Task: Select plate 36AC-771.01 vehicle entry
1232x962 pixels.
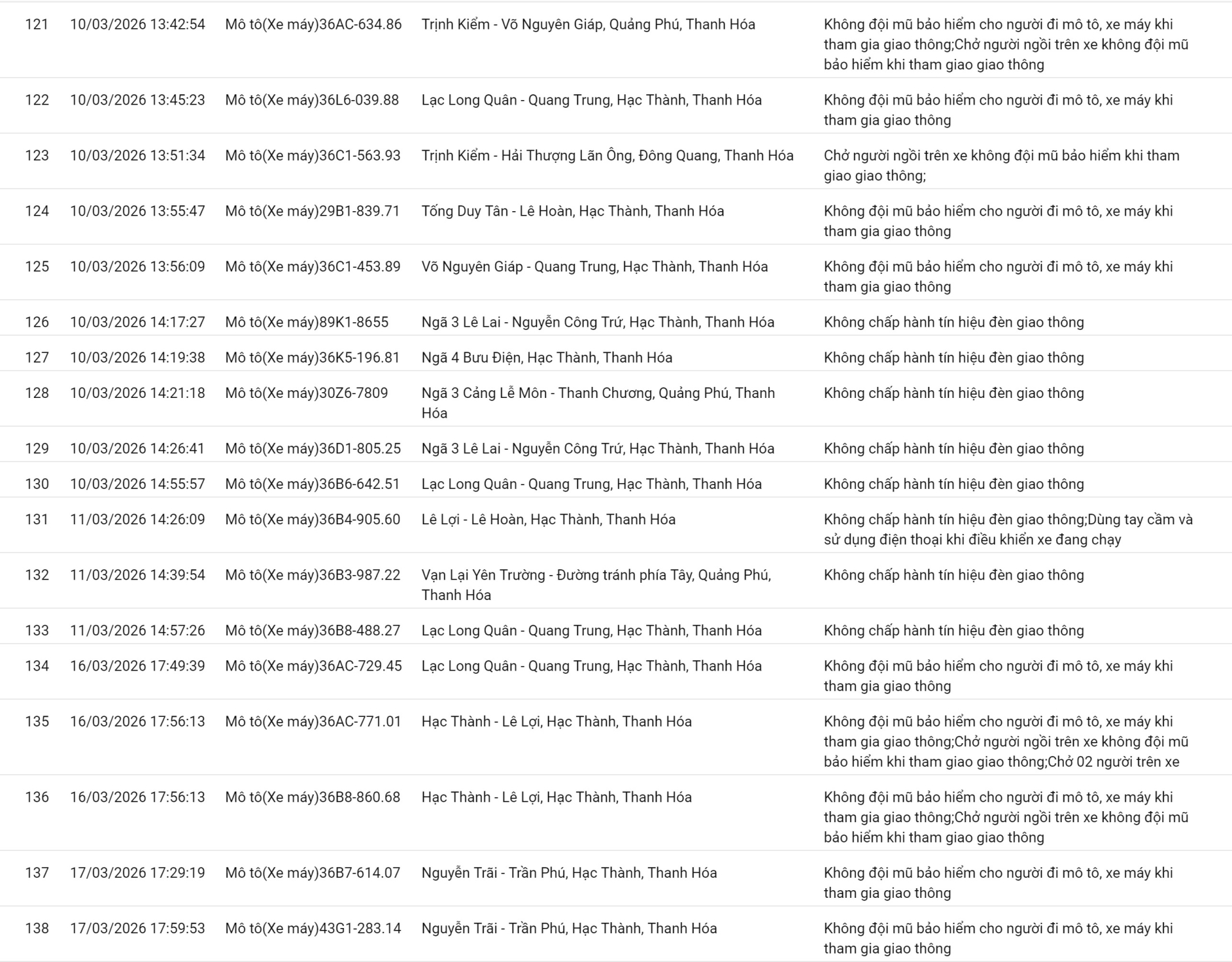Action: pyautogui.click(x=313, y=721)
